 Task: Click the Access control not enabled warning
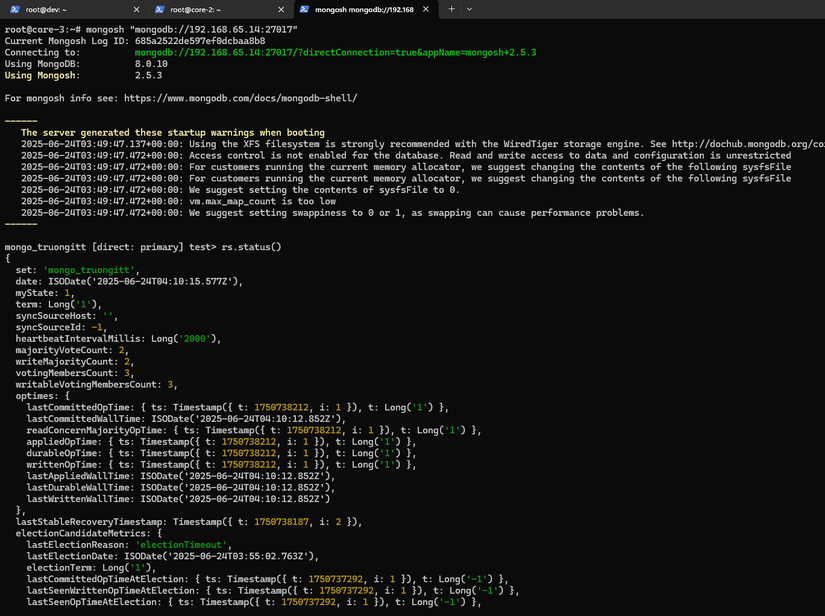coord(406,156)
